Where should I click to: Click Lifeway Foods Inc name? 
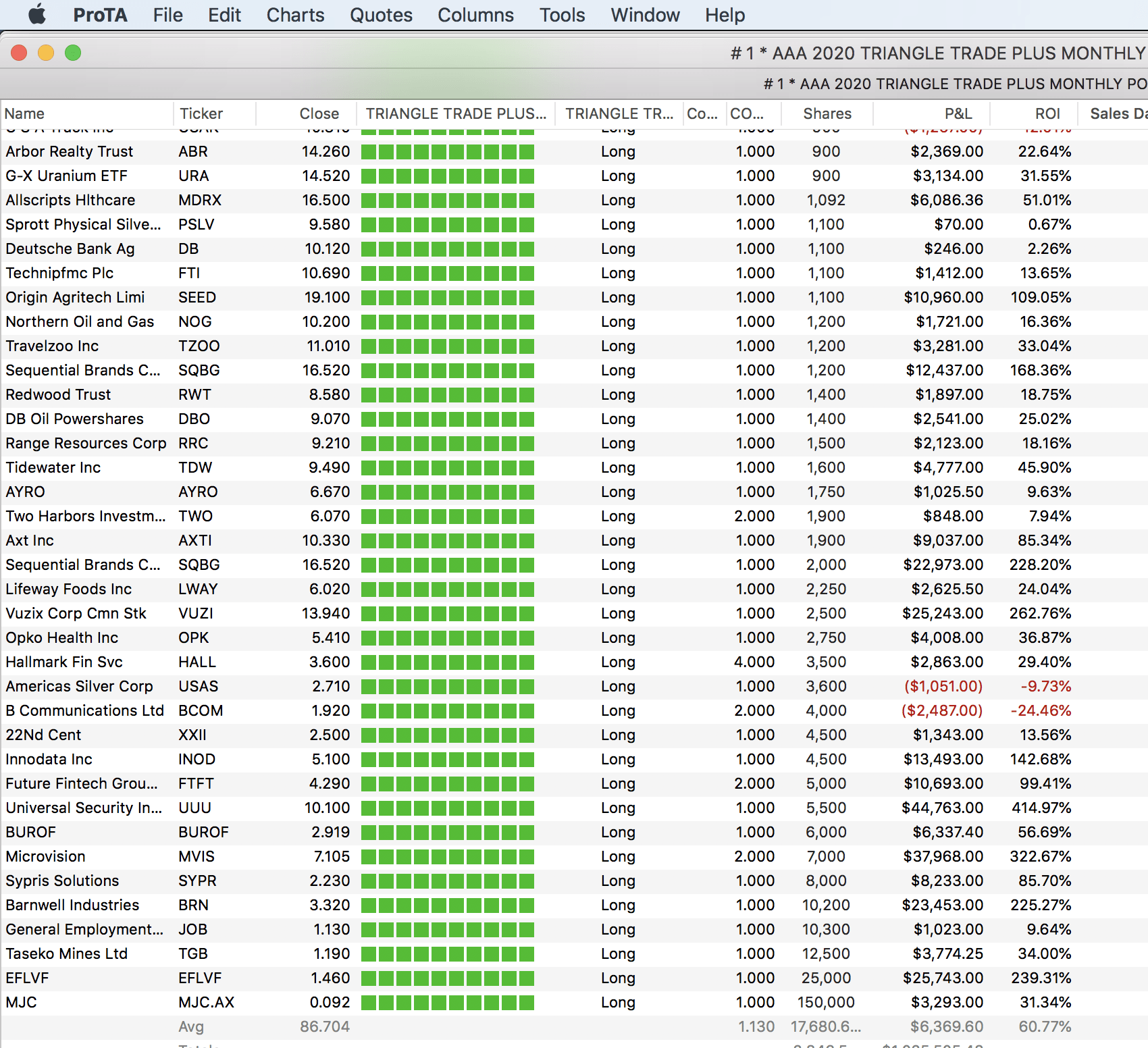pos(68,589)
